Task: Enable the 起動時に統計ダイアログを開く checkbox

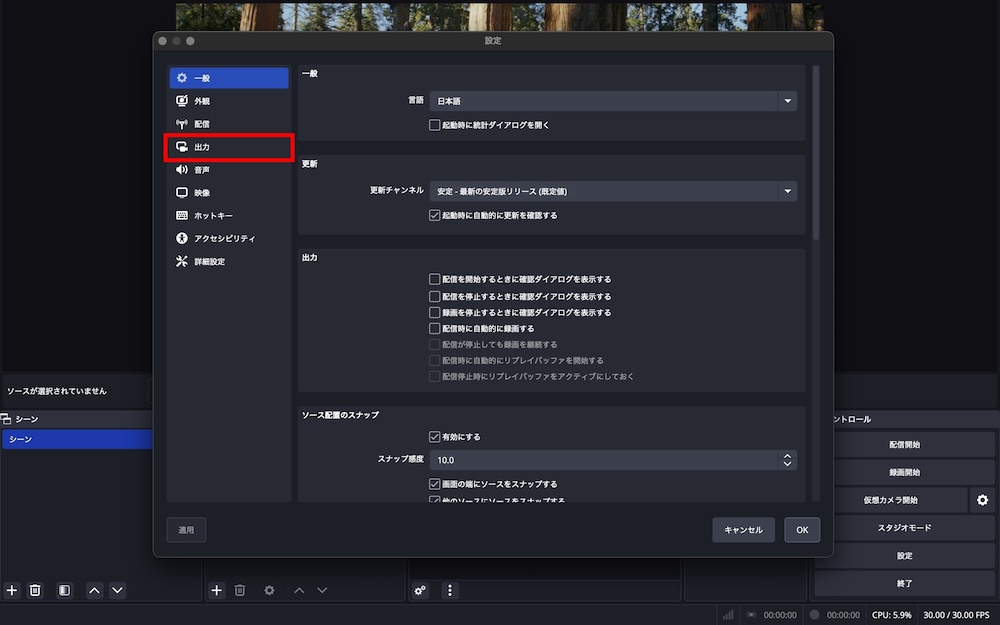Action: (434, 125)
